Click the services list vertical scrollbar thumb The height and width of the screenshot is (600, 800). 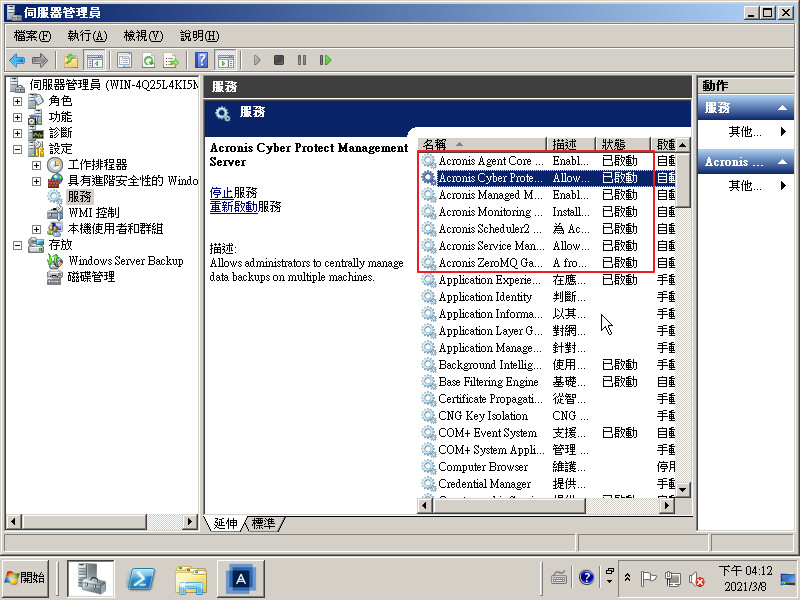(683, 180)
